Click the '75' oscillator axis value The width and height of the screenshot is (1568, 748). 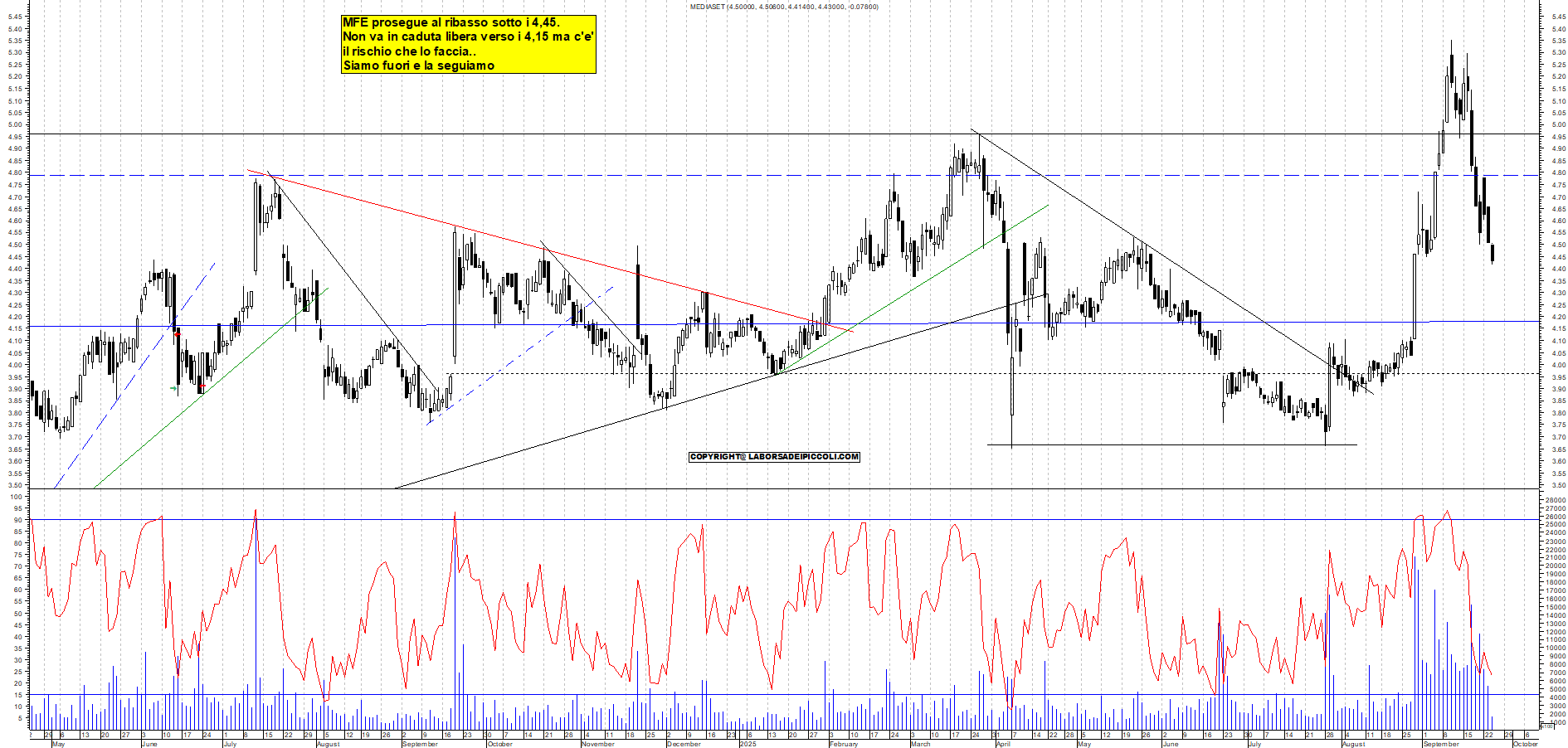[18, 556]
